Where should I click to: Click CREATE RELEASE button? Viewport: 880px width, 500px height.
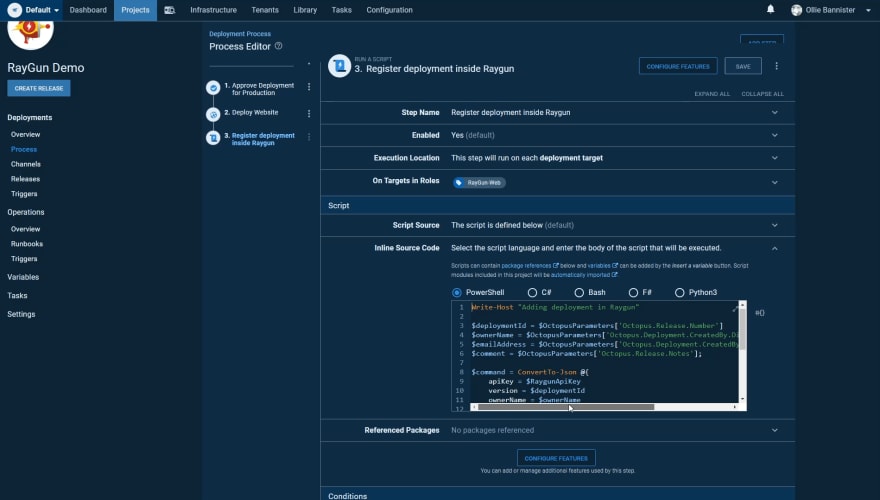39,88
